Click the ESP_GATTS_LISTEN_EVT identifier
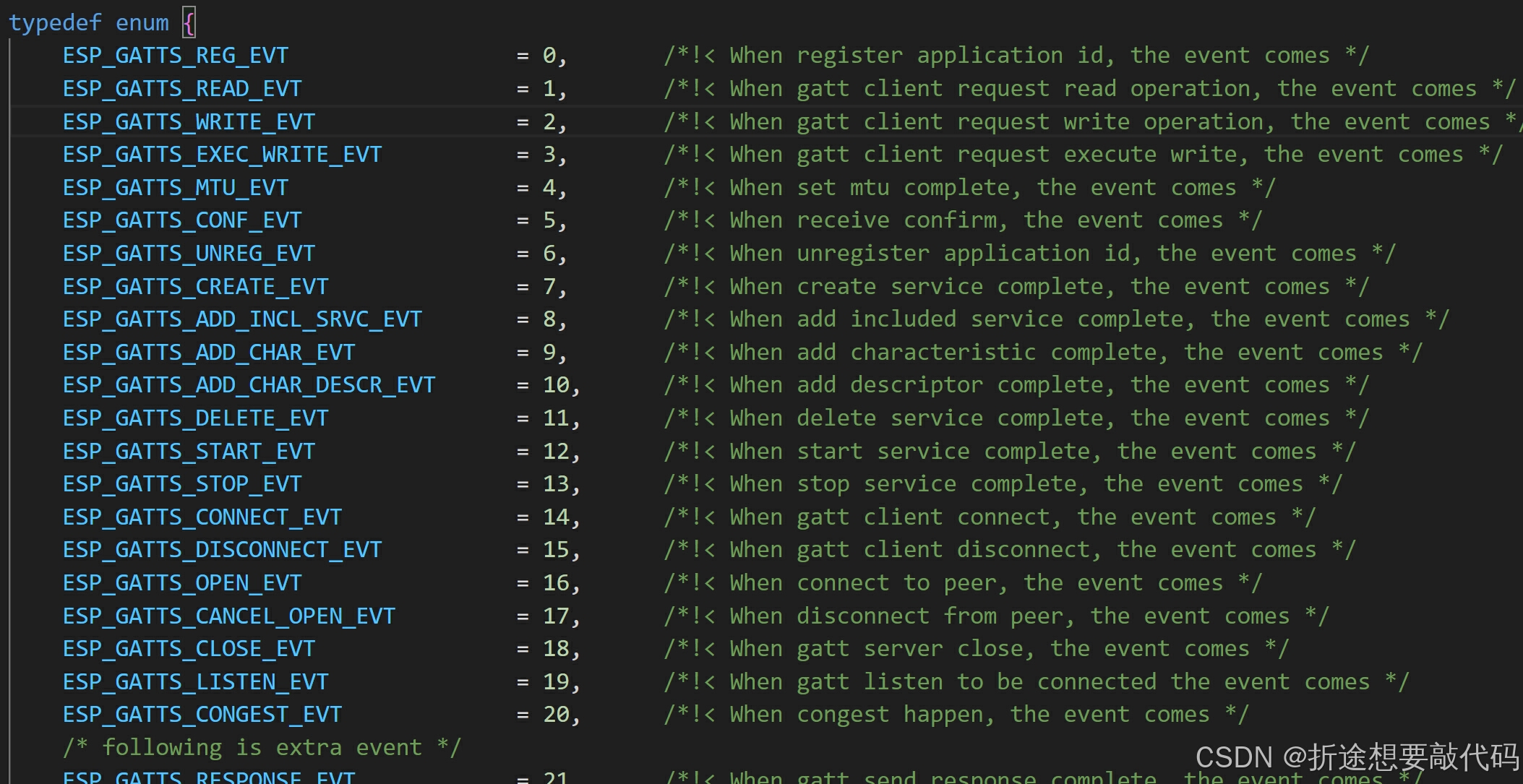Image resolution: width=1523 pixels, height=784 pixels. pos(195,682)
